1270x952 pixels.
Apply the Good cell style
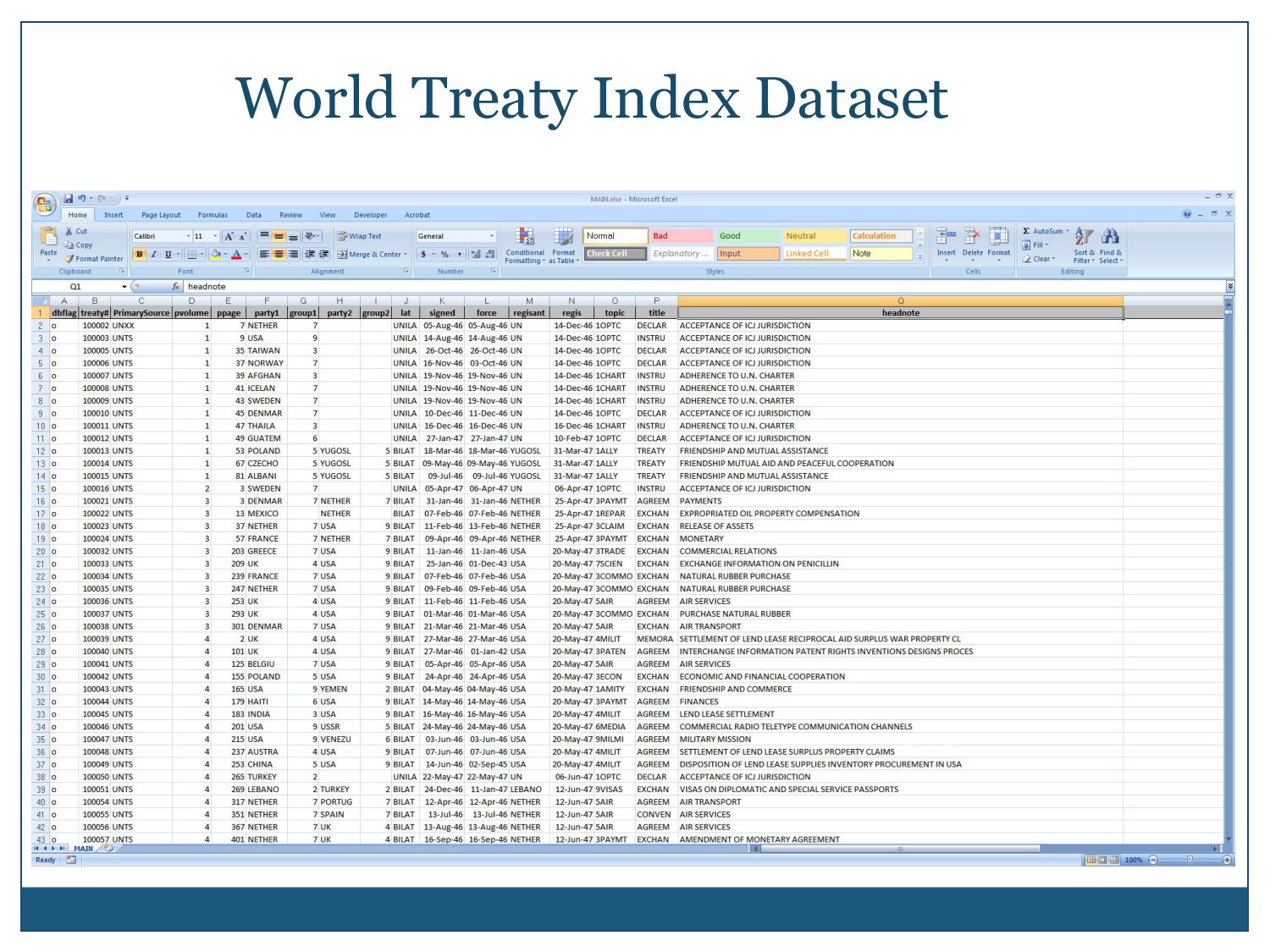(748, 236)
